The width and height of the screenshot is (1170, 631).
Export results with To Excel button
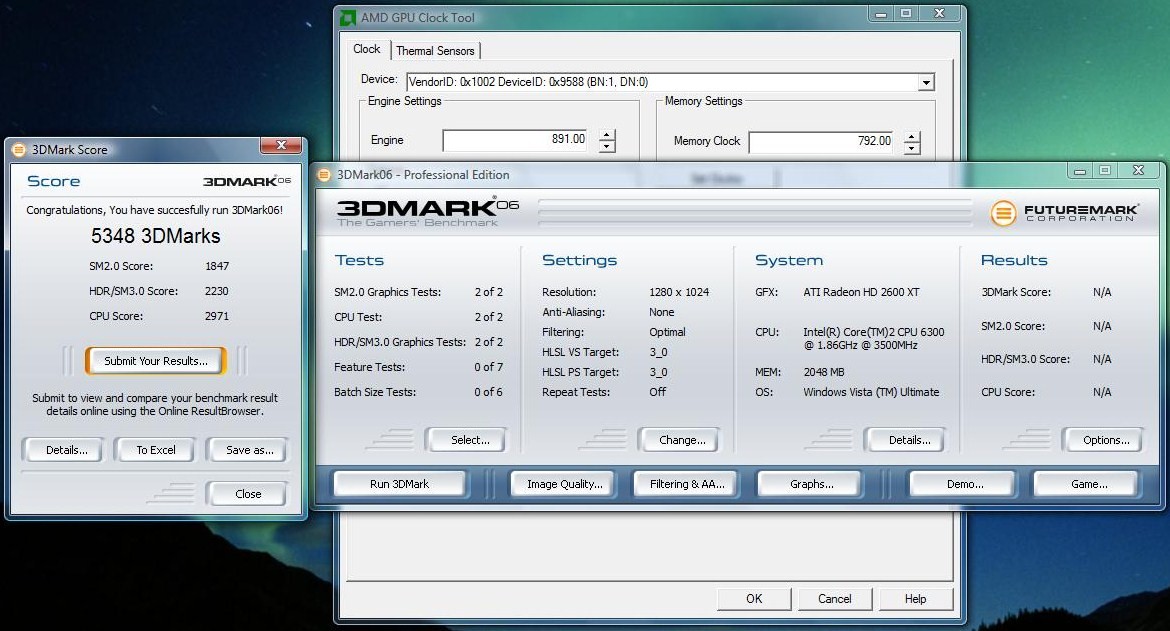tap(156, 451)
